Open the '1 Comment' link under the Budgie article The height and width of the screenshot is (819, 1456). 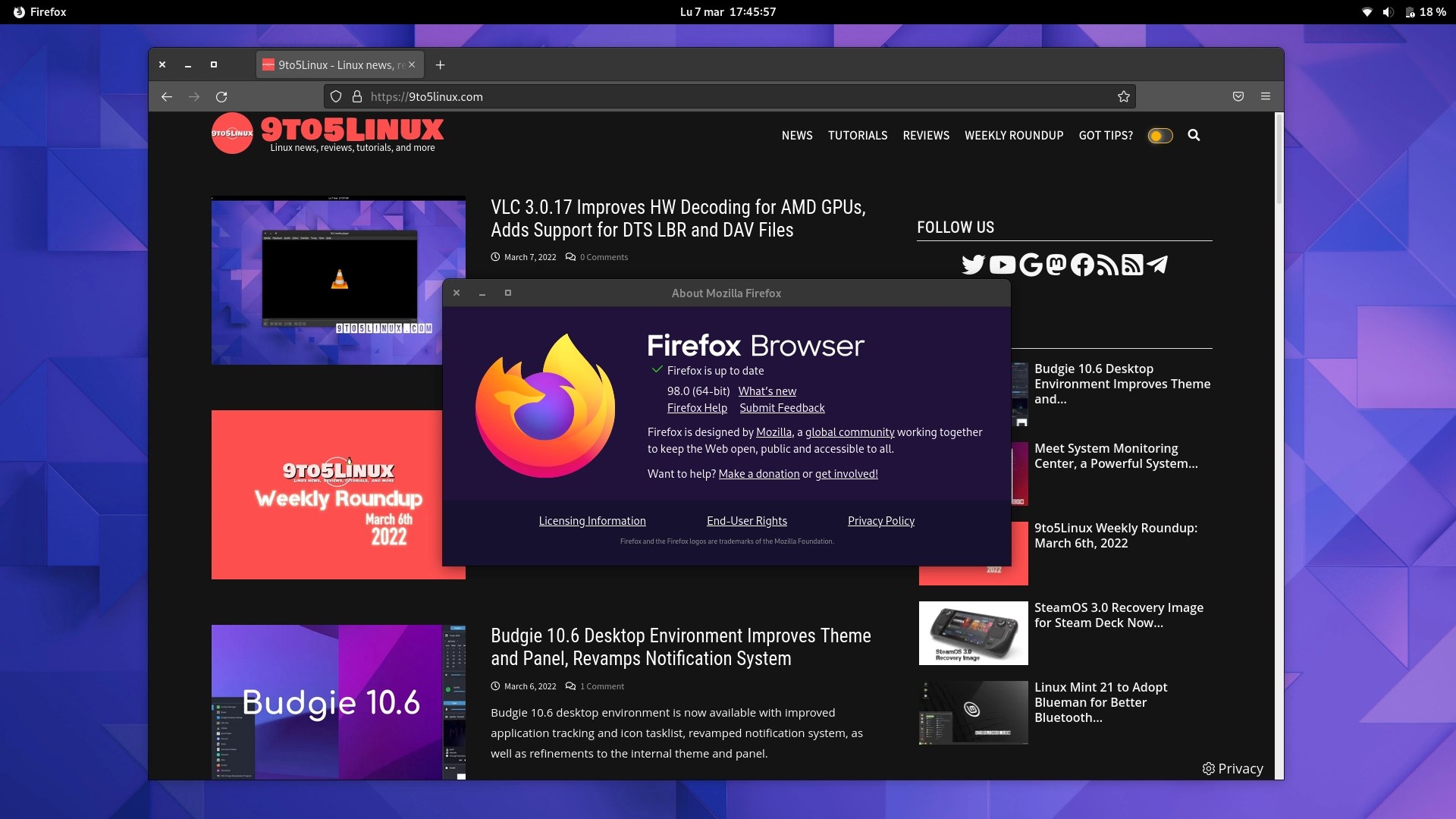[602, 686]
